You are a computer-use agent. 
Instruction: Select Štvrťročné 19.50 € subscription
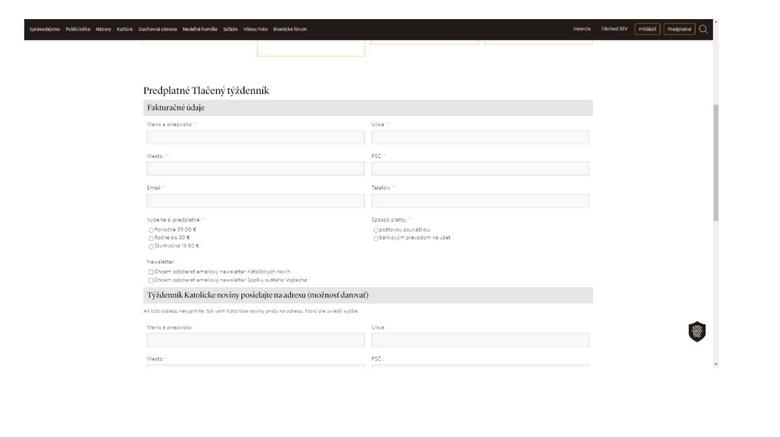tap(151, 246)
